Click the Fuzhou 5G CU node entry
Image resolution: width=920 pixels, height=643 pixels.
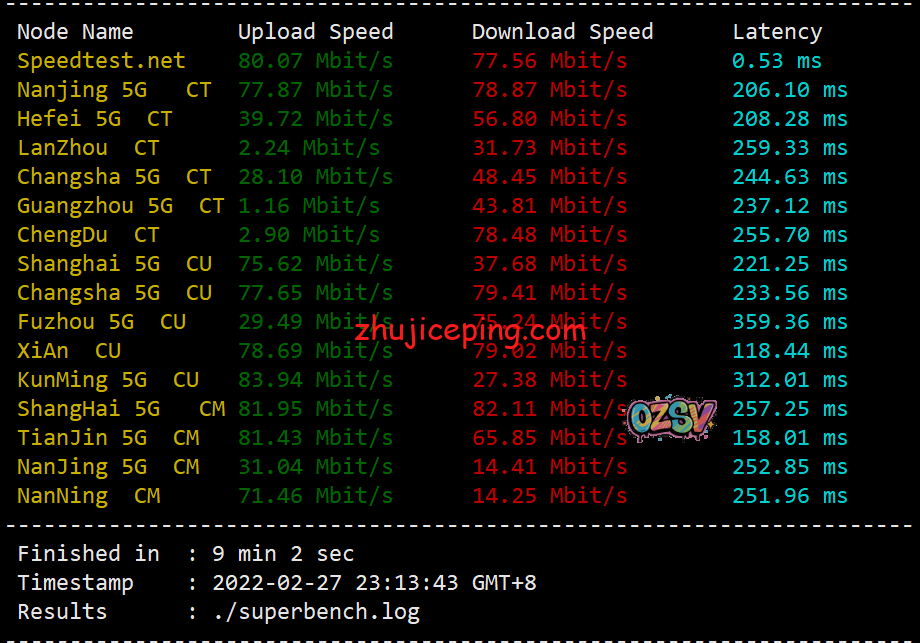click(102, 322)
